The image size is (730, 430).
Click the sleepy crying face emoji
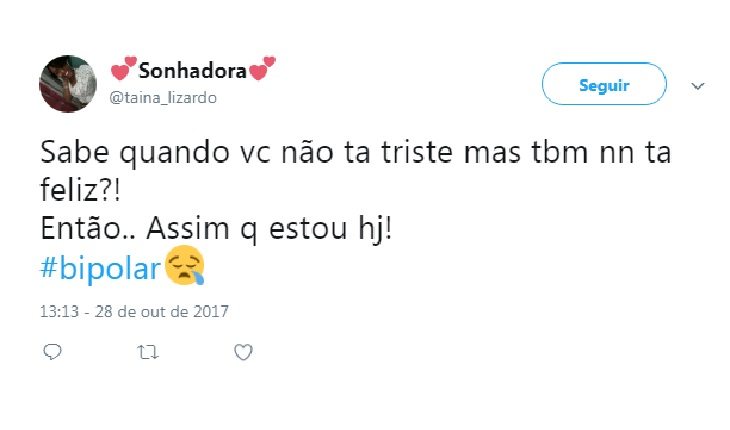coord(185,266)
